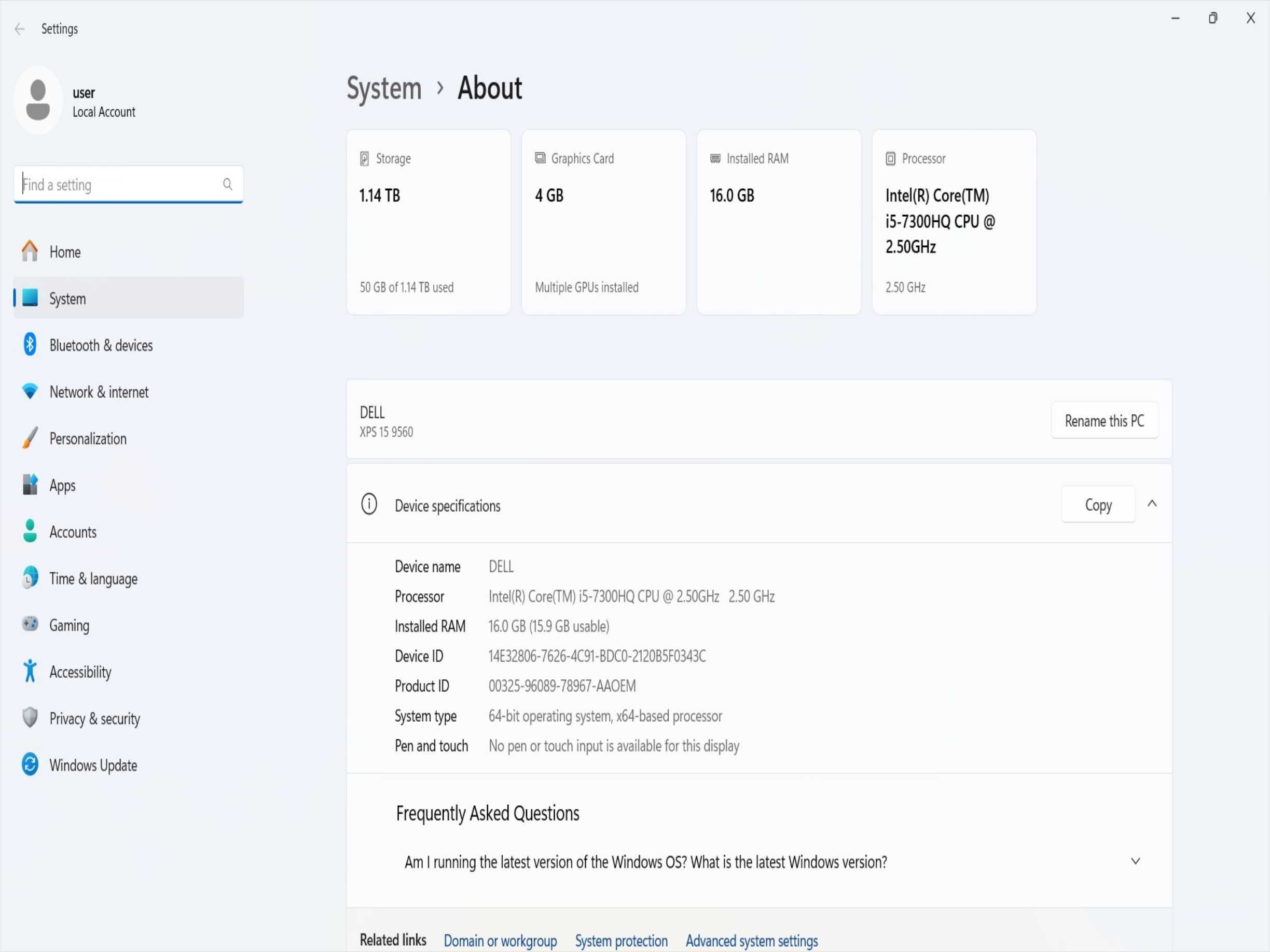Click the Graphics Card icon

coord(540,158)
